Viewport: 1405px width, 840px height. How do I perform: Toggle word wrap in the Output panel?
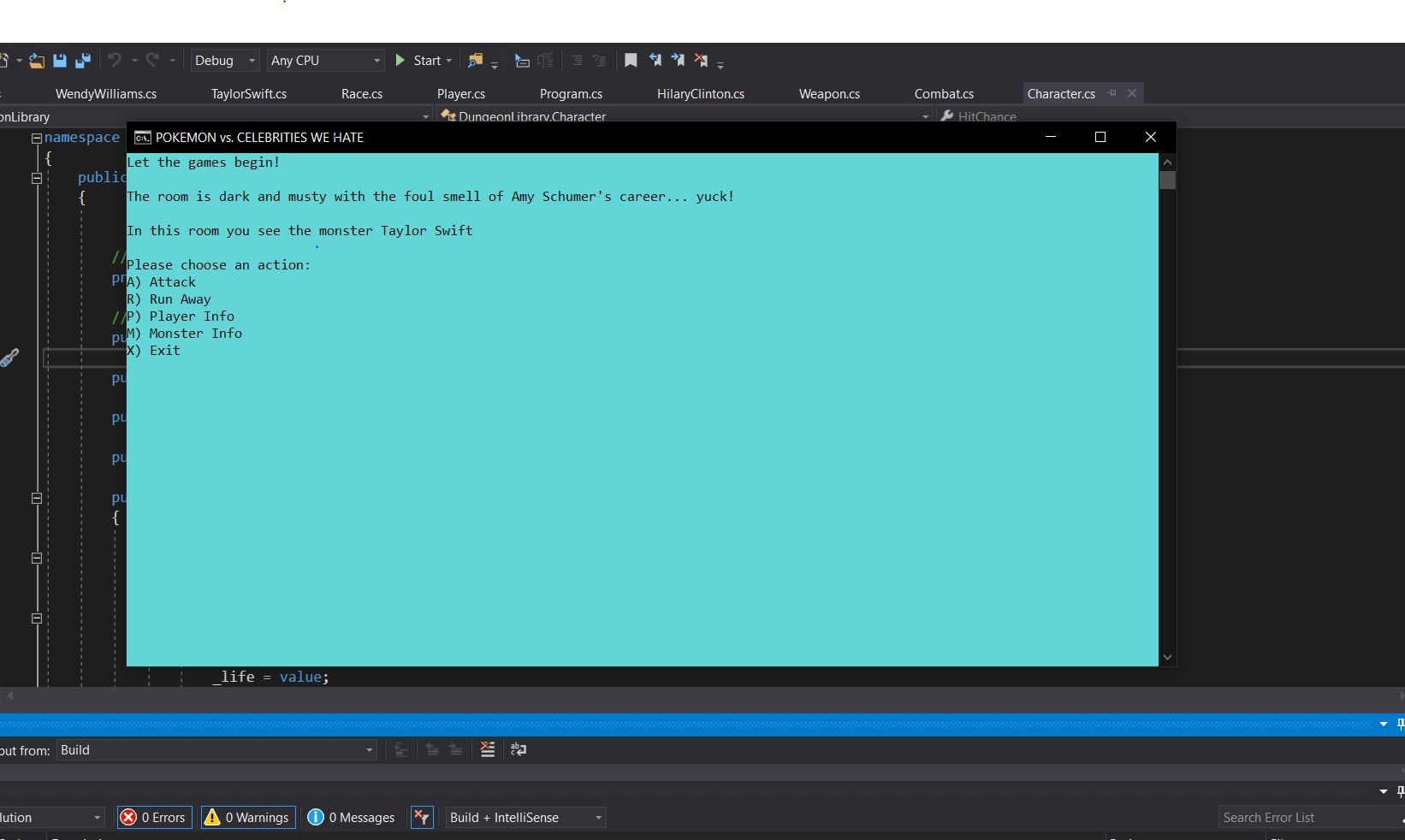point(519,749)
